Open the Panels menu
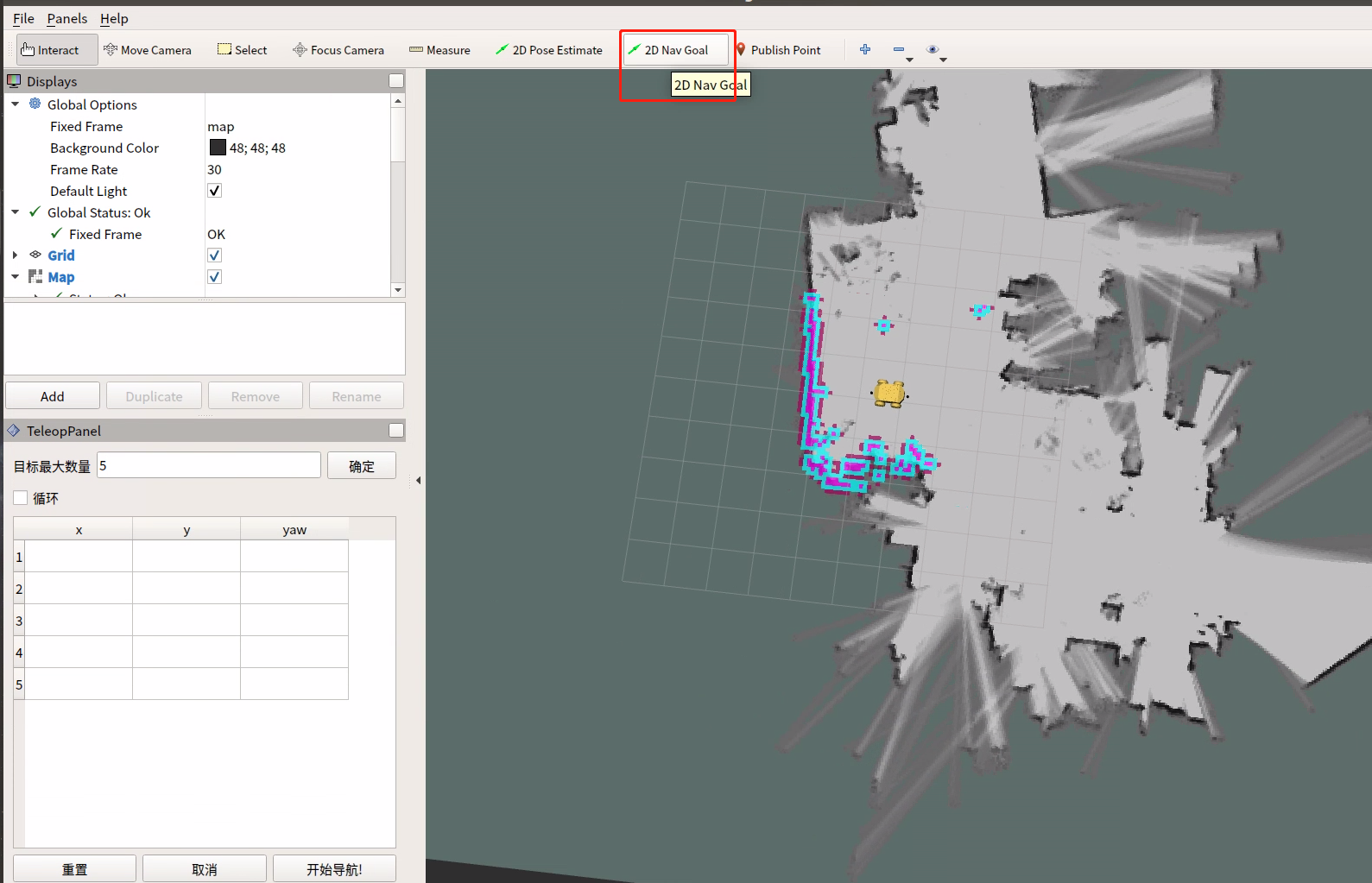The width and height of the screenshot is (1372, 883). [66, 18]
